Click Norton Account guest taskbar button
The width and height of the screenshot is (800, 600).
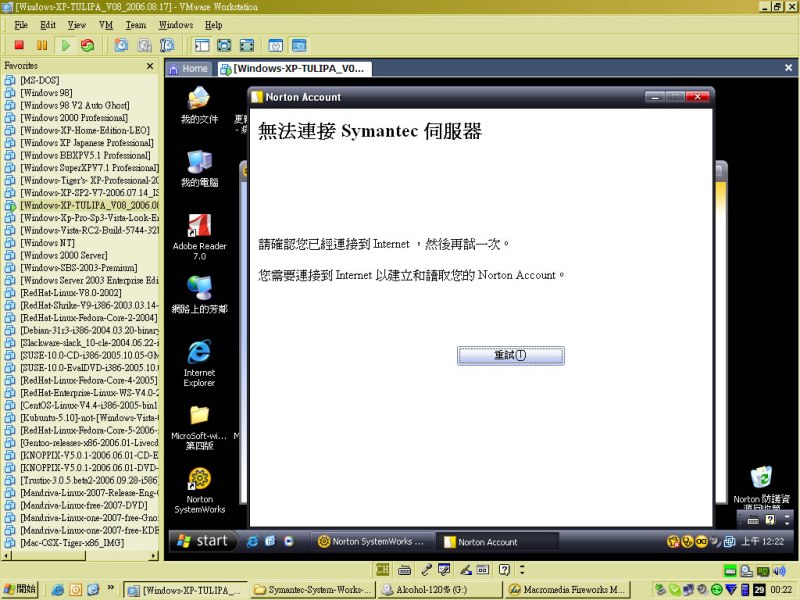tap(497, 542)
